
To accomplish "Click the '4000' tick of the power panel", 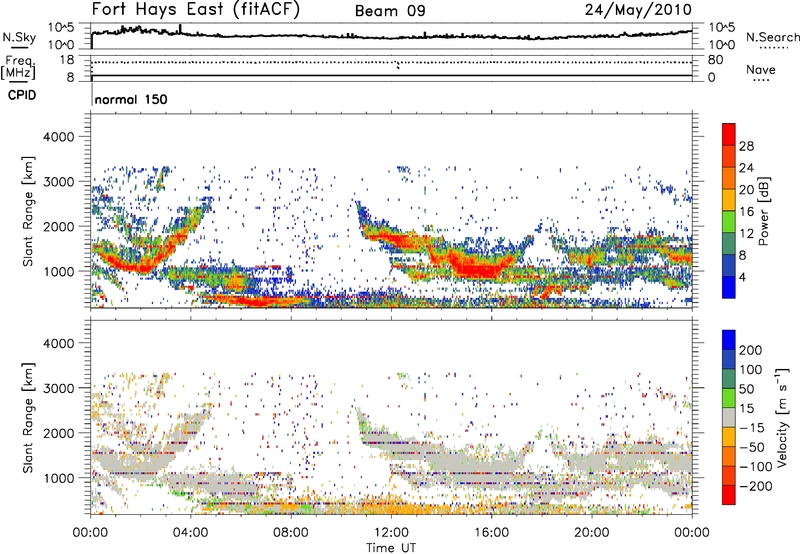I will (59, 137).
